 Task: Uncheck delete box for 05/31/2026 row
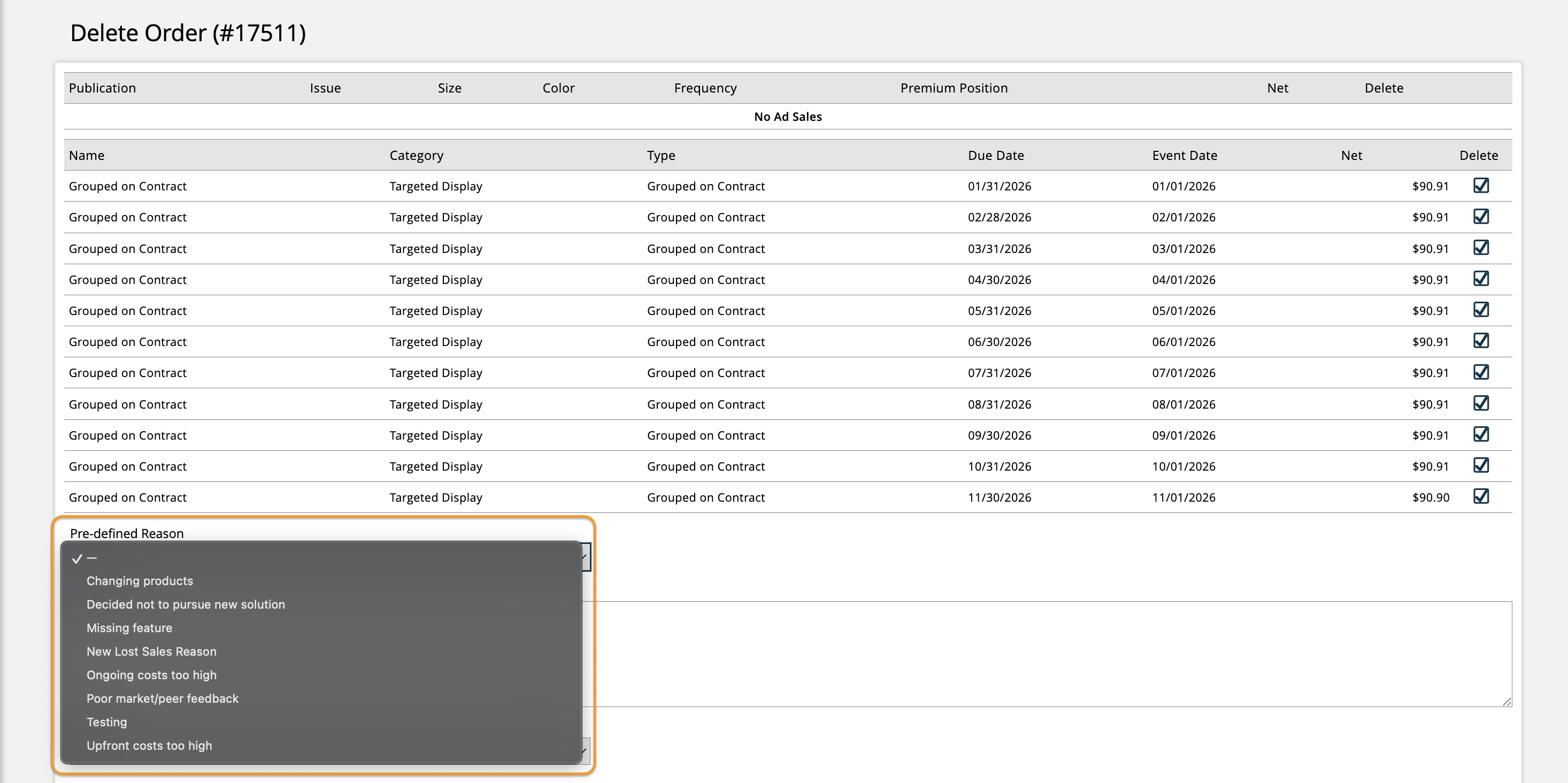point(1480,310)
